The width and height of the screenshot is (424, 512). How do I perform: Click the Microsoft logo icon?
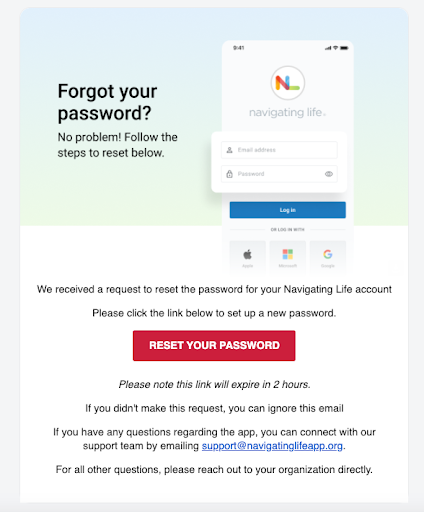tap(288, 254)
